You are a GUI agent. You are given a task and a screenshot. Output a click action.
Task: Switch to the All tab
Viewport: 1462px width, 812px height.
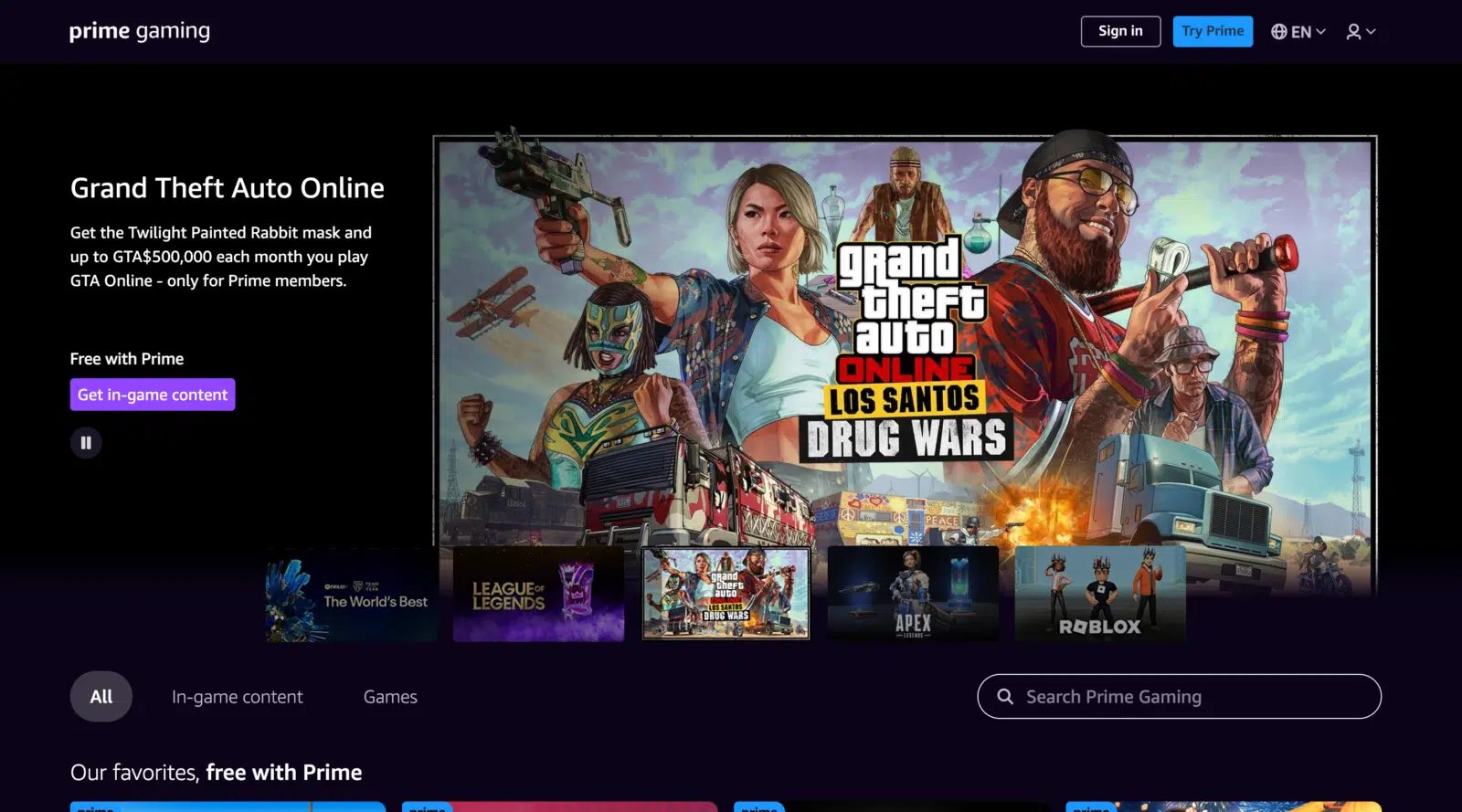click(x=101, y=696)
